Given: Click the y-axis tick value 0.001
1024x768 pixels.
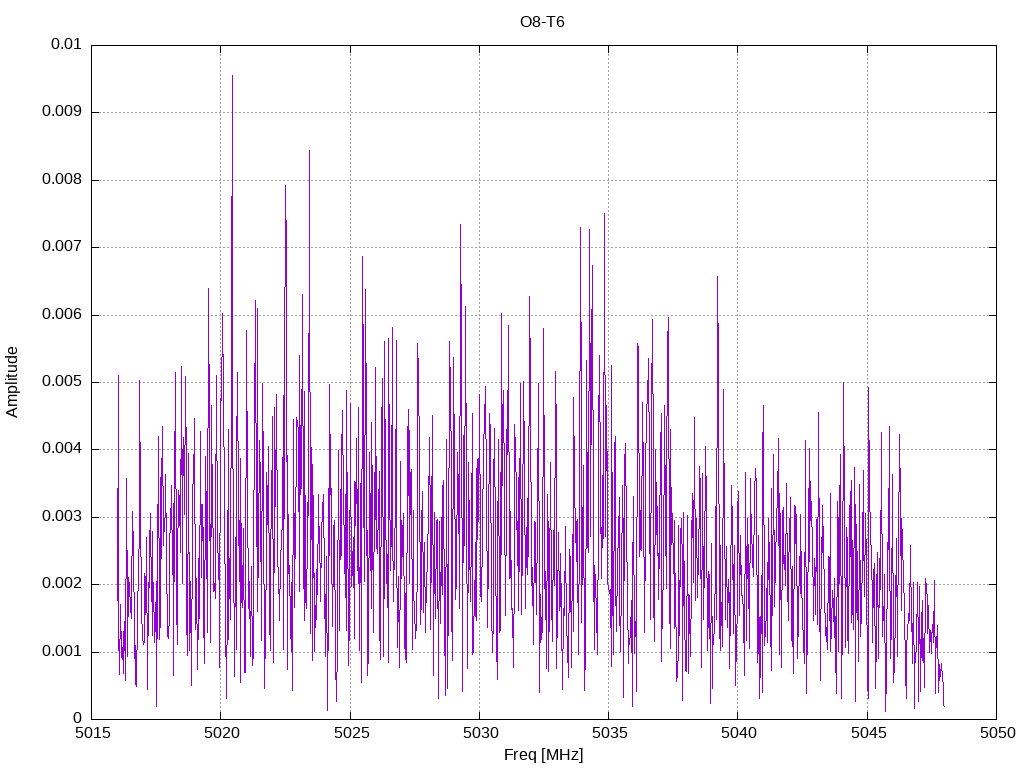Looking at the screenshot, I should pos(62,651).
